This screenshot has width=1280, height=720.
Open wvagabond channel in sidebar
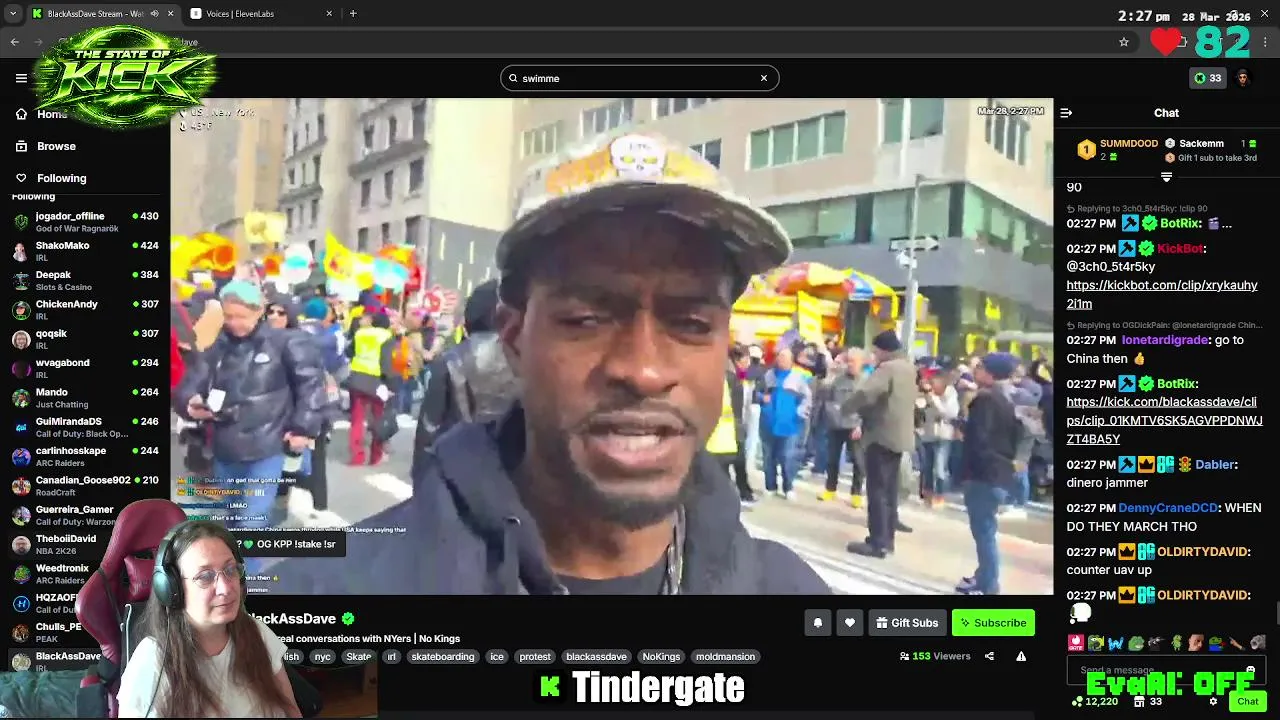(x=85, y=368)
